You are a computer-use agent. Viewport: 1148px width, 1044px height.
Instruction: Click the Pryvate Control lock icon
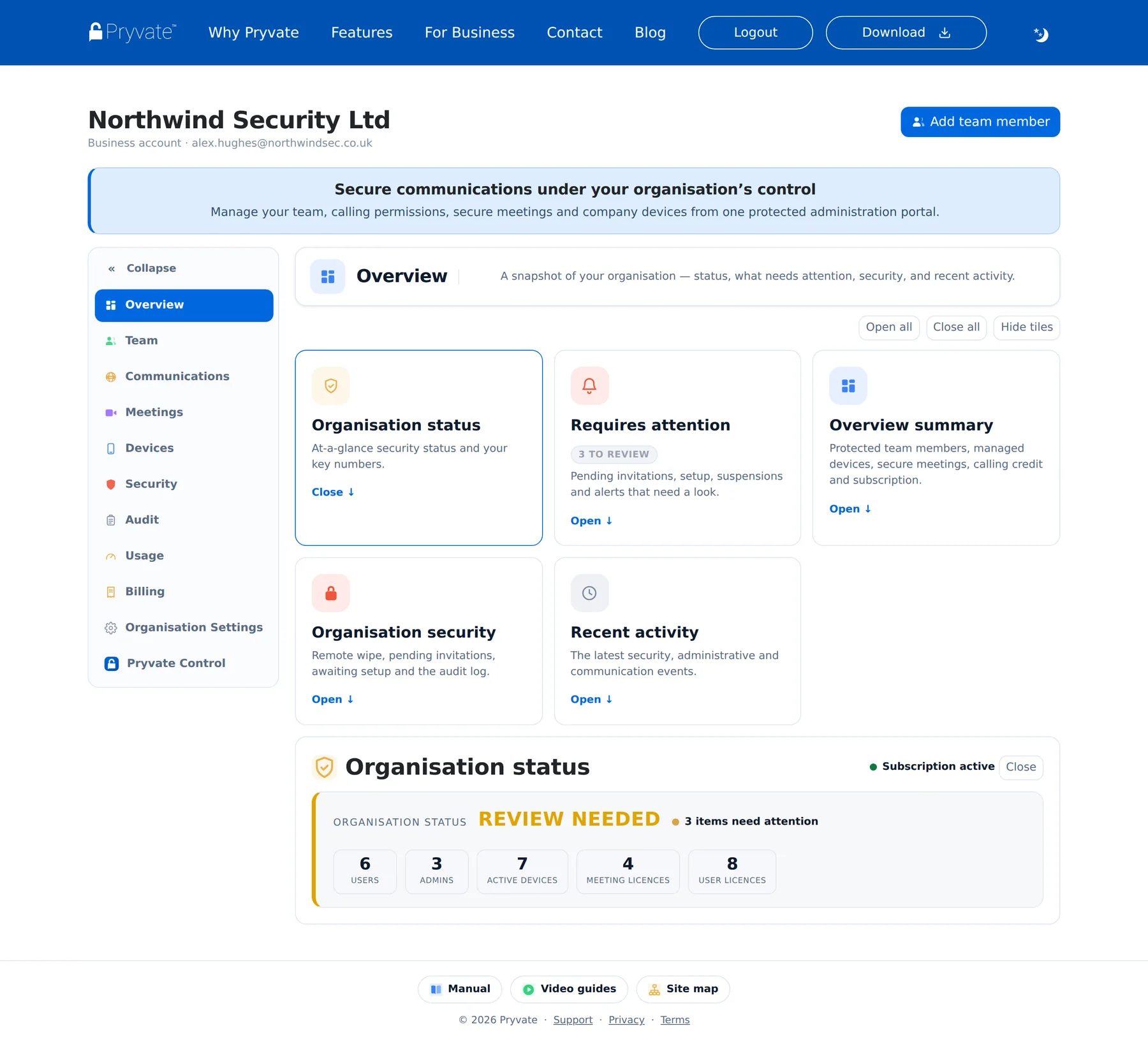[112, 664]
